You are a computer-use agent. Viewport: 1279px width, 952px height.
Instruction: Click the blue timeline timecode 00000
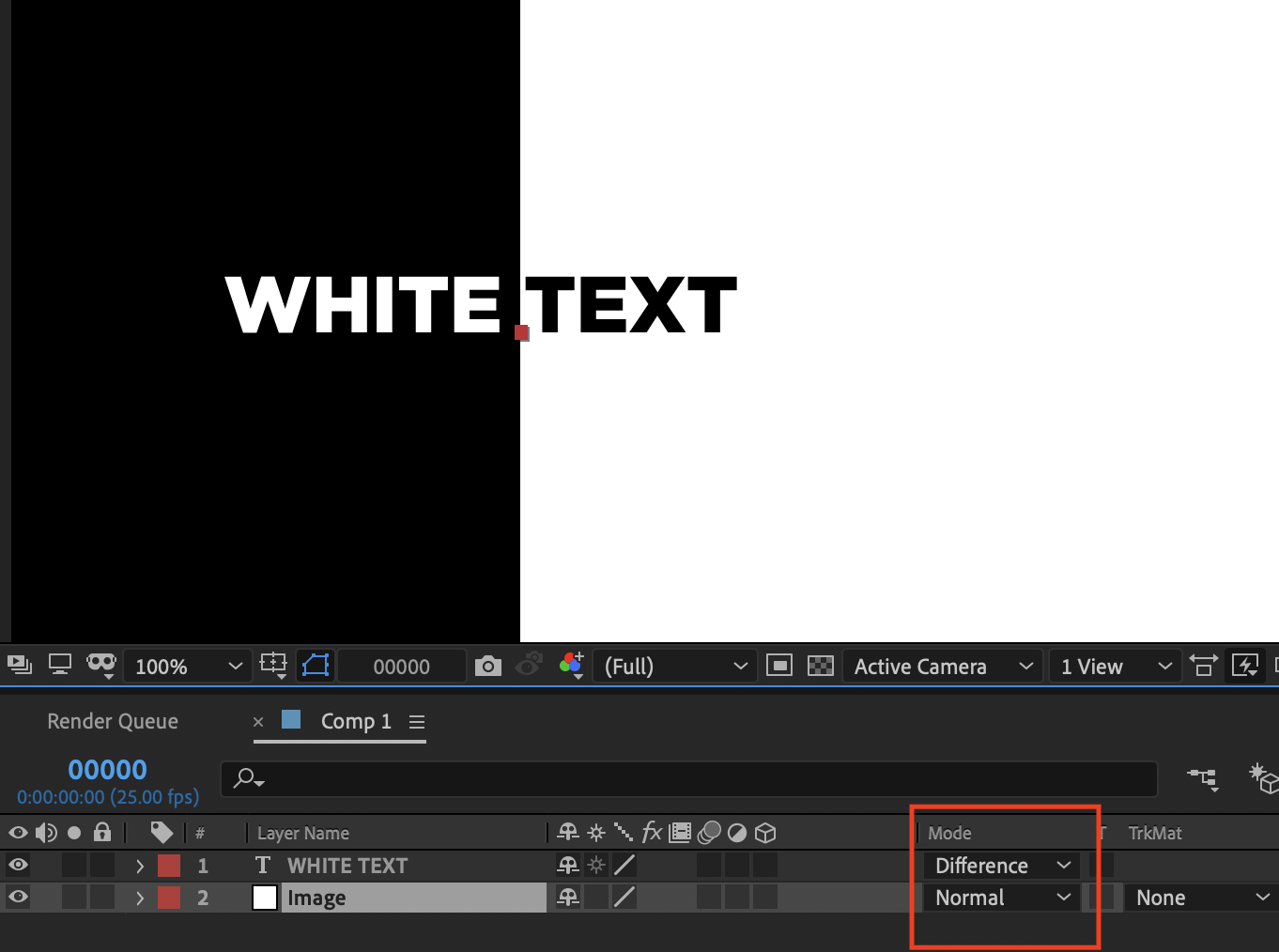tap(108, 769)
